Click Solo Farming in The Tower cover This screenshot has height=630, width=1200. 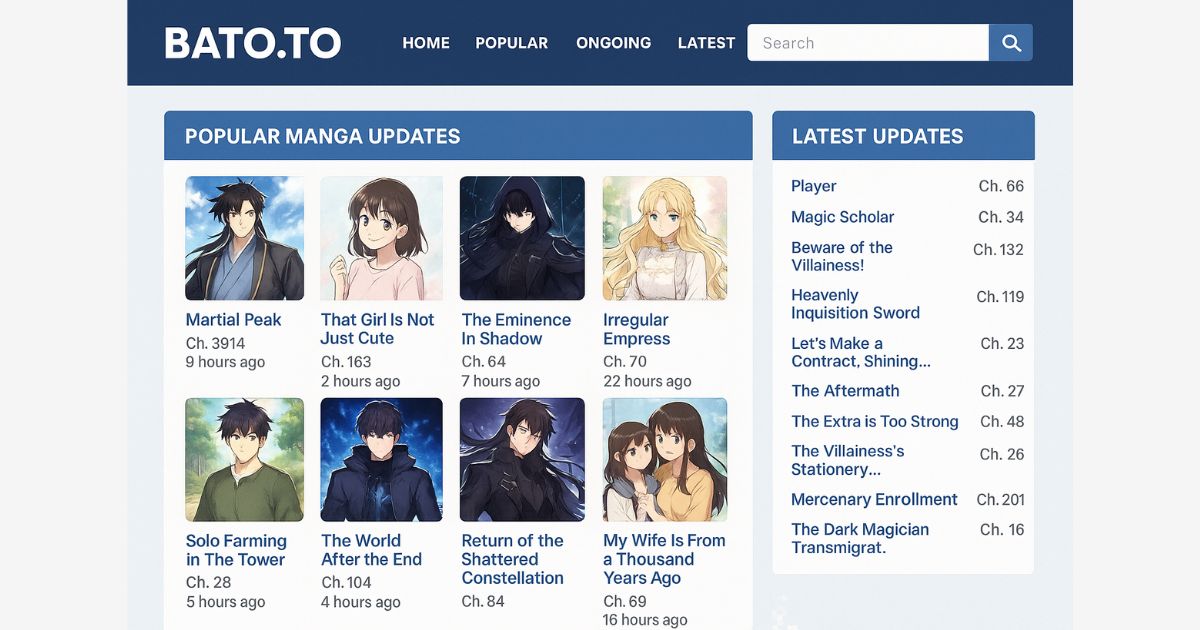pyautogui.click(x=244, y=459)
